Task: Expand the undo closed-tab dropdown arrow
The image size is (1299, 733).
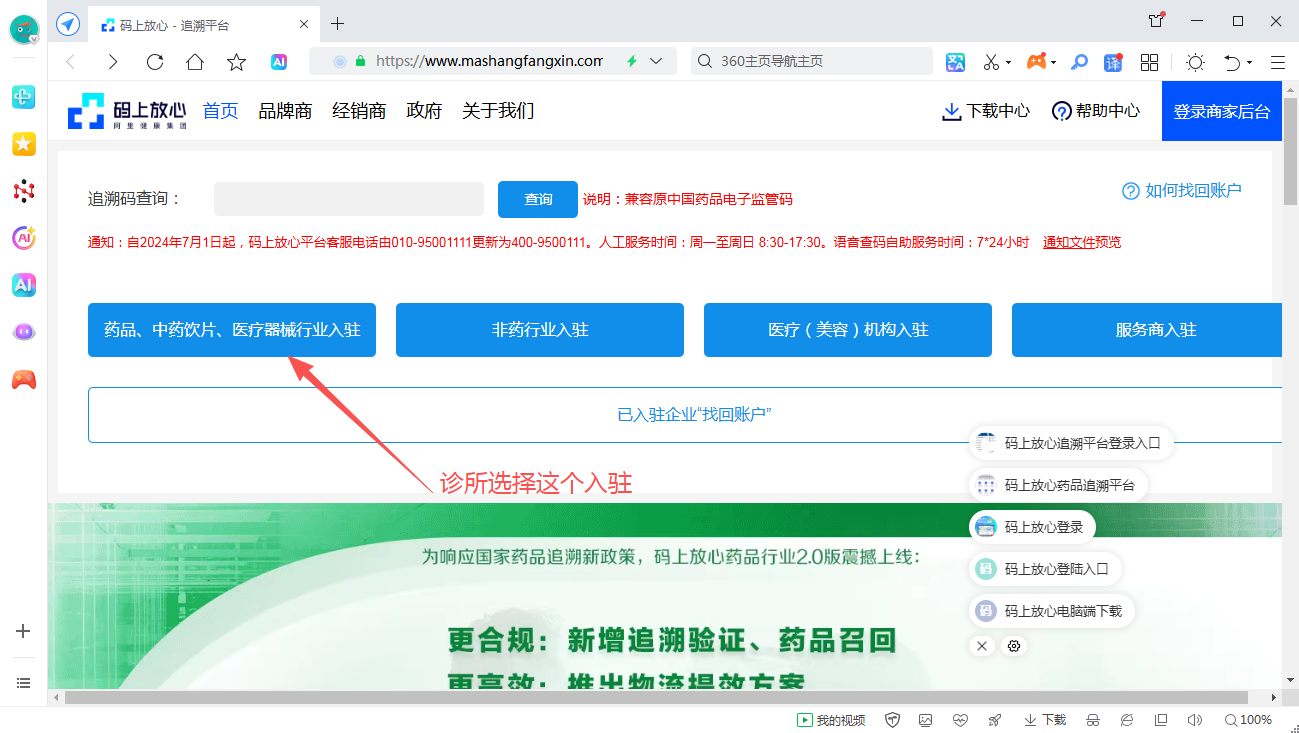Action: [1249, 63]
